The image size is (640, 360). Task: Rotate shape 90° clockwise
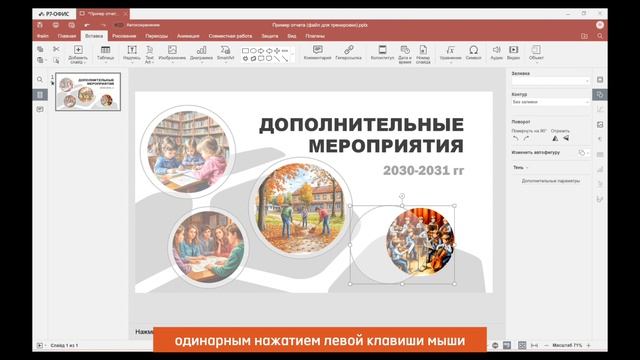tap(527, 139)
